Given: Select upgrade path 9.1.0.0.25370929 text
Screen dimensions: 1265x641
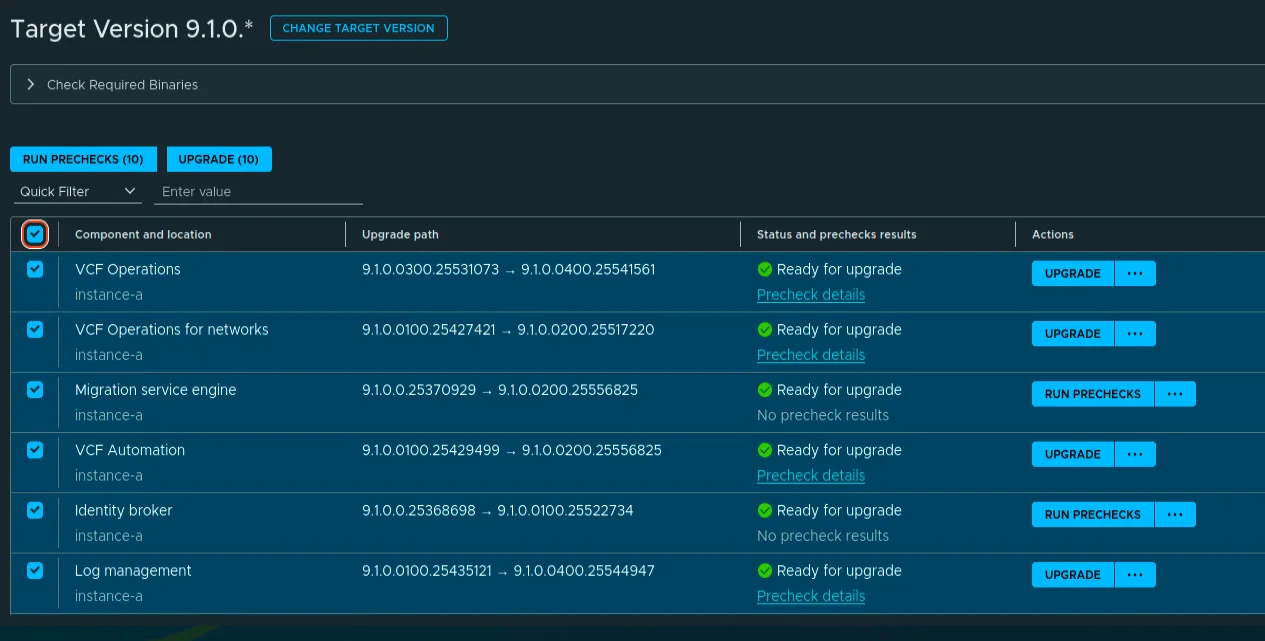Looking at the screenshot, I should pos(419,390).
